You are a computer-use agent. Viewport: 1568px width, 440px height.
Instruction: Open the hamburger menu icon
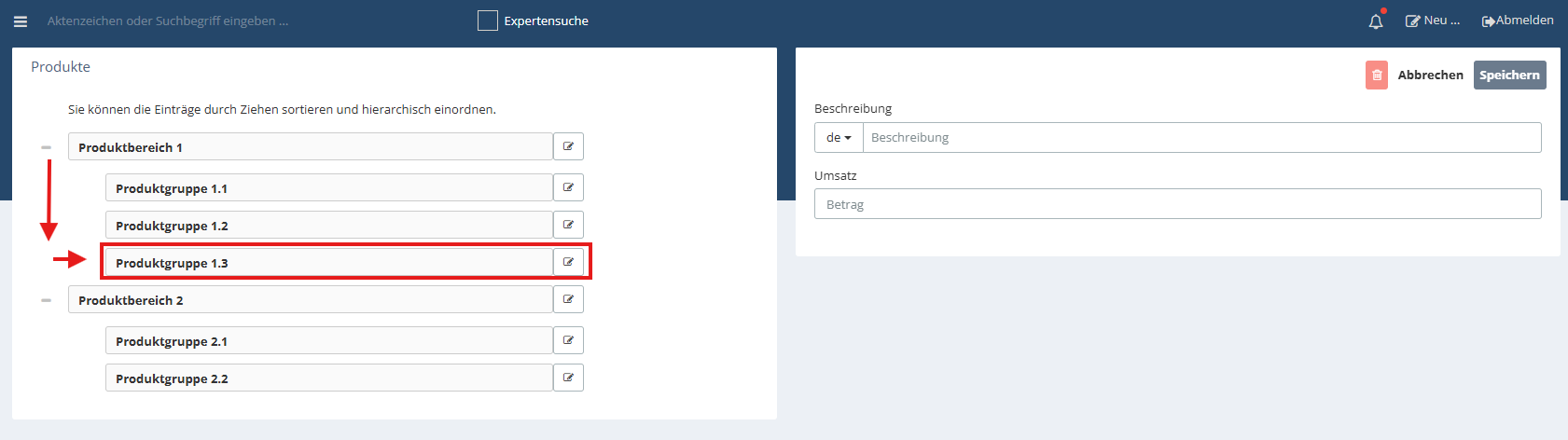(x=21, y=21)
